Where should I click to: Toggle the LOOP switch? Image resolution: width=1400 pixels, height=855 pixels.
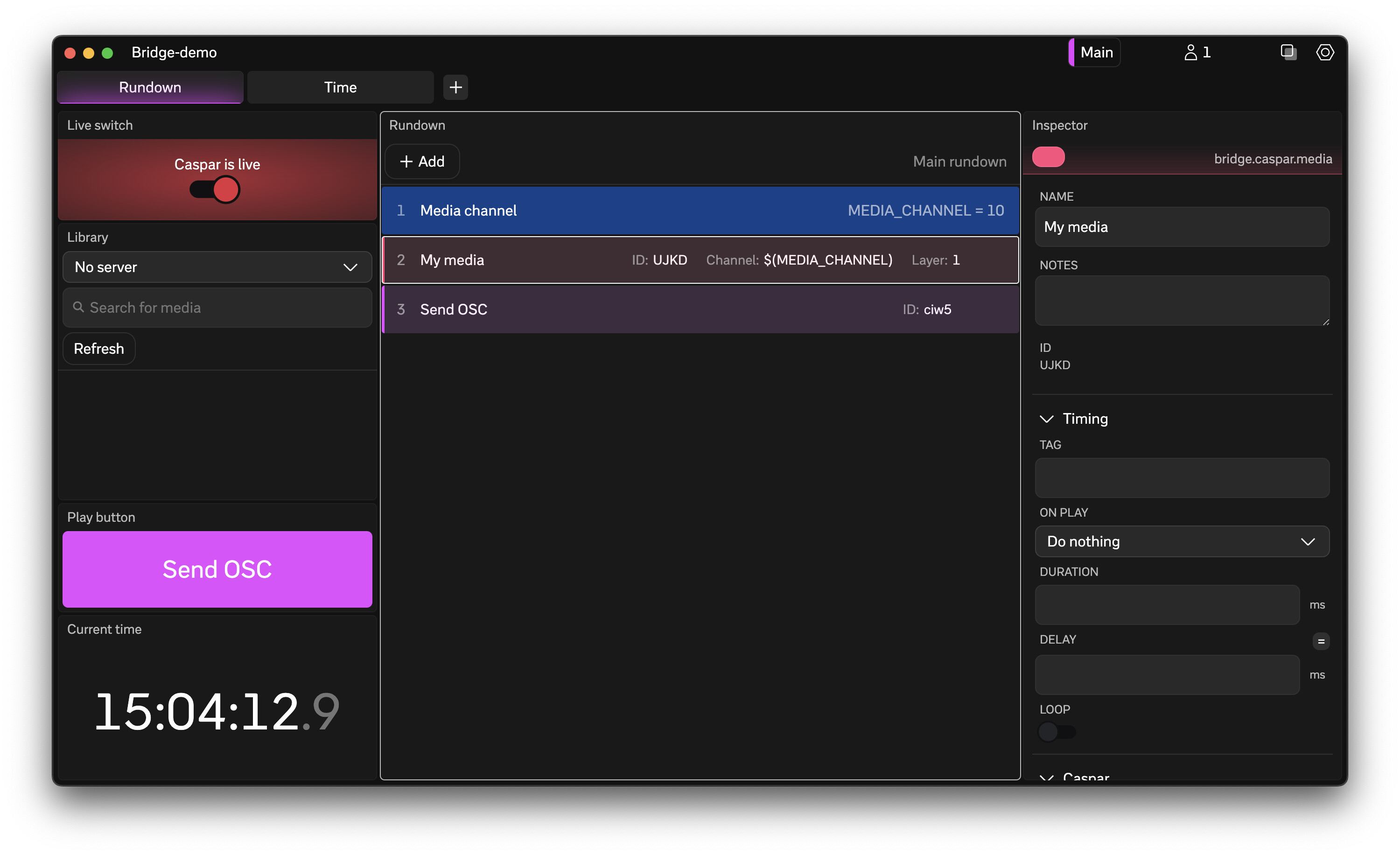(1056, 731)
